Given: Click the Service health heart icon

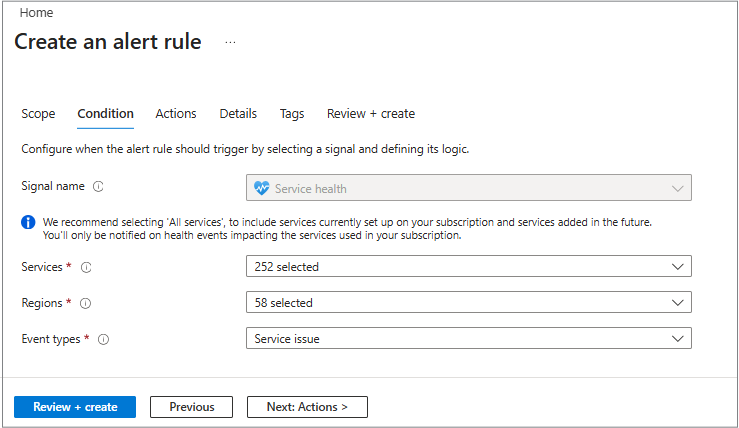Looking at the screenshot, I should pos(262,188).
